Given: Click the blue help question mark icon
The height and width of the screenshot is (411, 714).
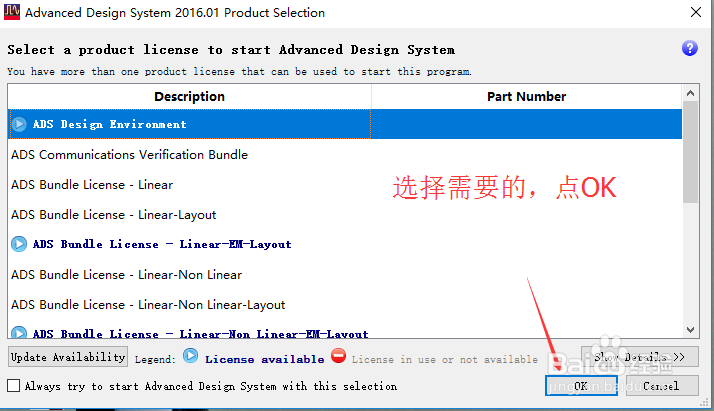Looking at the screenshot, I should pyautogui.click(x=689, y=48).
